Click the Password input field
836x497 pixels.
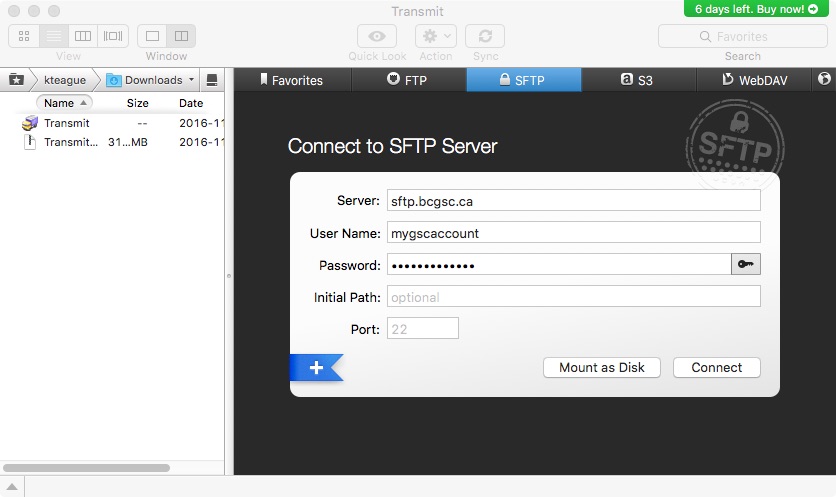pyautogui.click(x=559, y=264)
